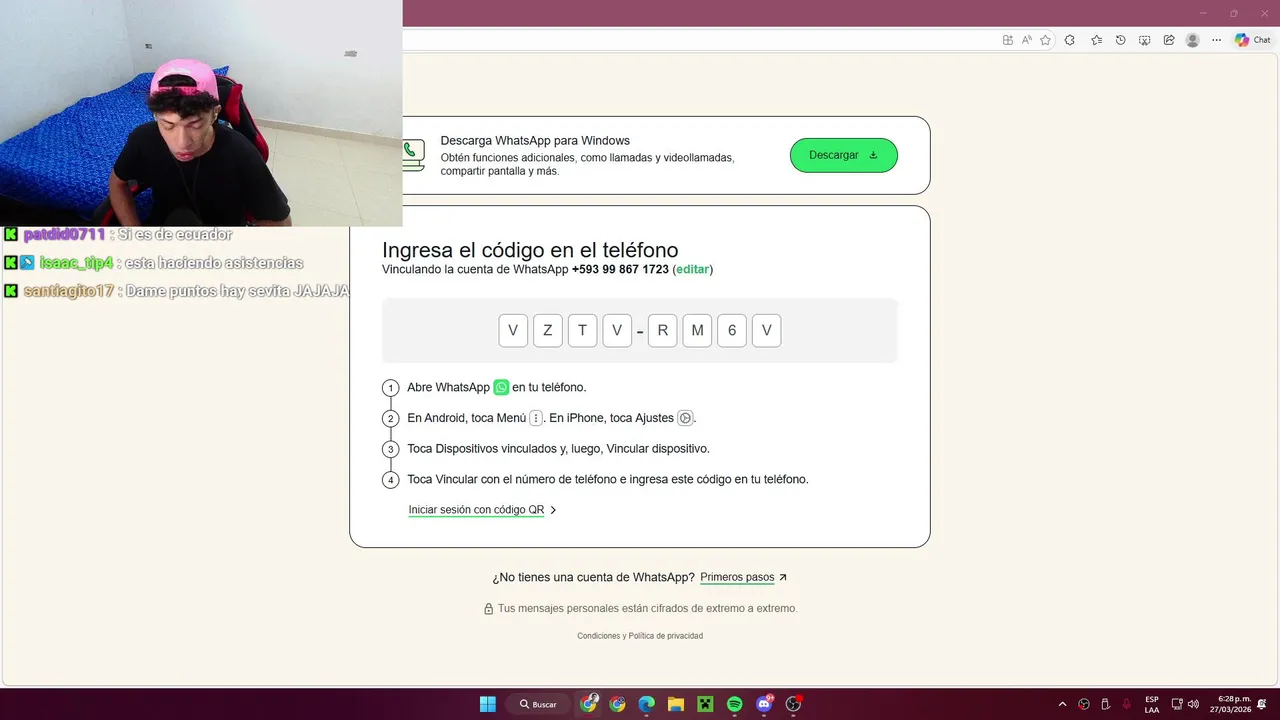Open Microsoft Edge from the taskbar
1280x720 pixels.
[647, 704]
